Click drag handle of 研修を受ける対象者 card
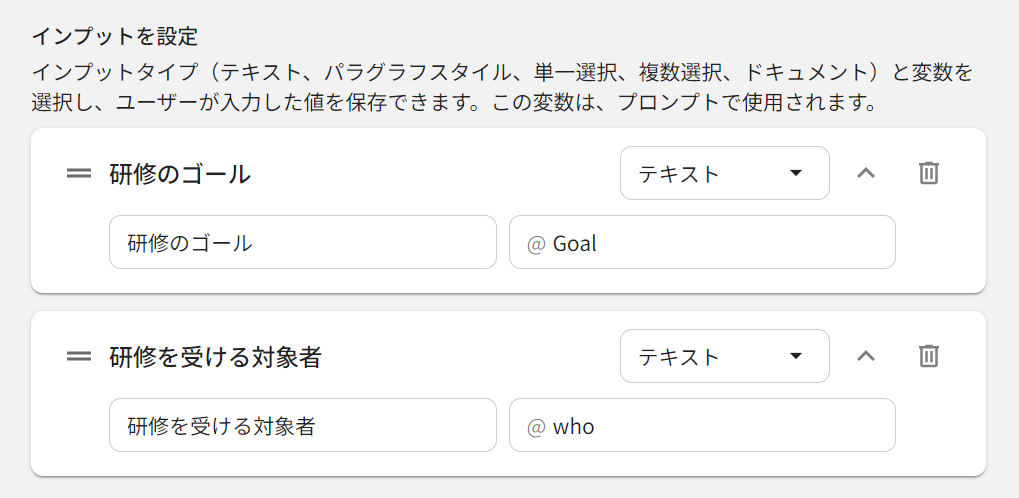Image resolution: width=1019 pixels, height=498 pixels. (x=79, y=357)
